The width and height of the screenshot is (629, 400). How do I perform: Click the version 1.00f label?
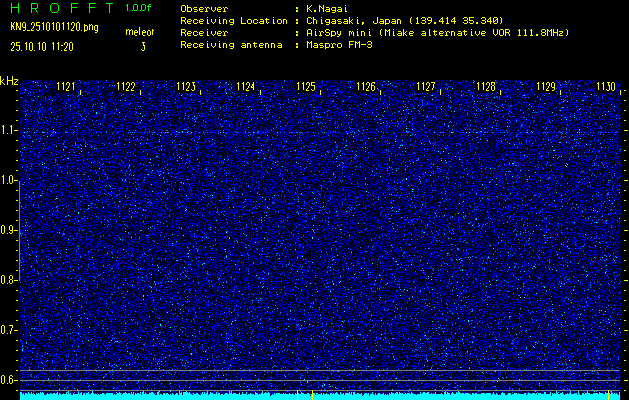click(x=139, y=7)
